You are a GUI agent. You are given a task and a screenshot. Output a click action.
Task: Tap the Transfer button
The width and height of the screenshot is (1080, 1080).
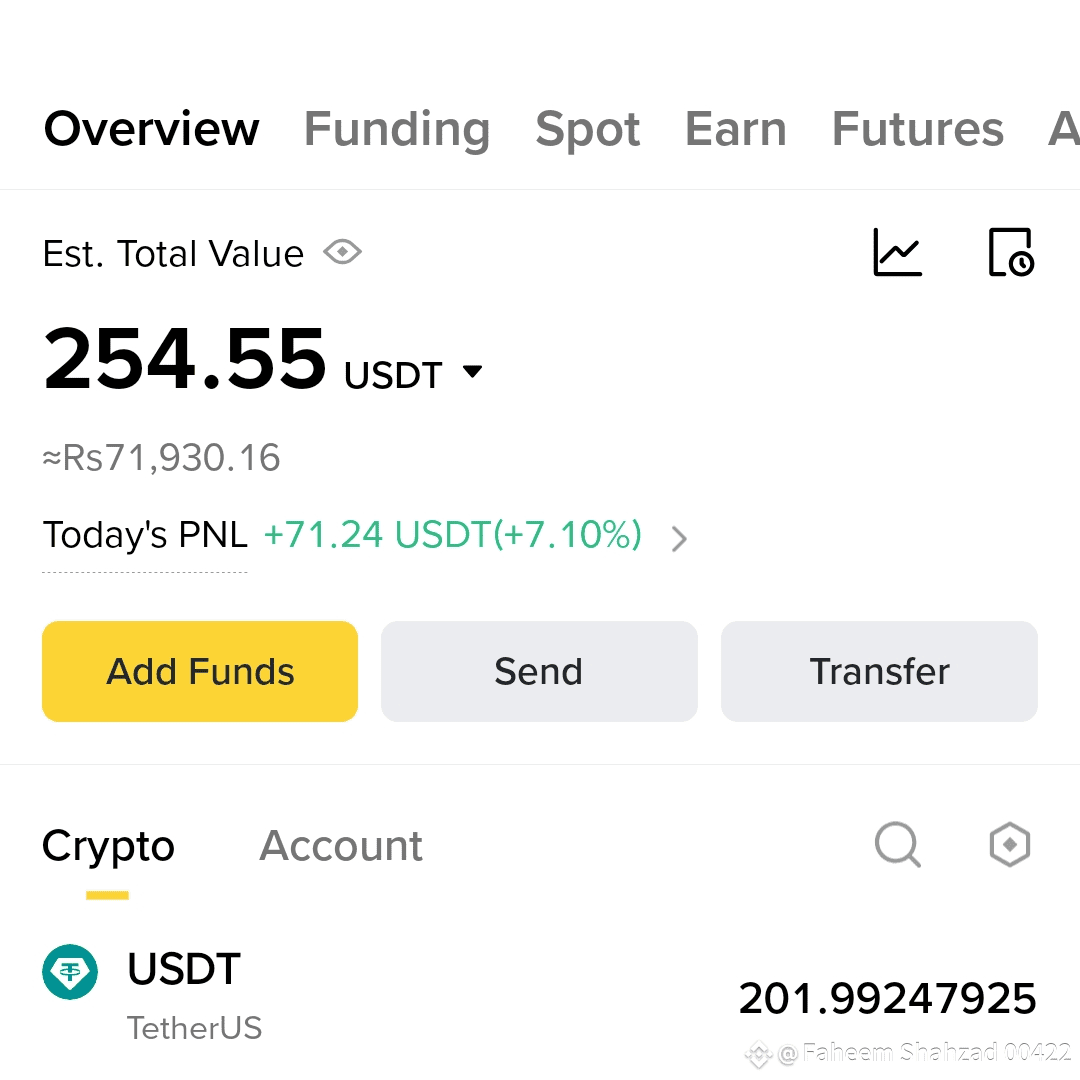[x=879, y=672]
